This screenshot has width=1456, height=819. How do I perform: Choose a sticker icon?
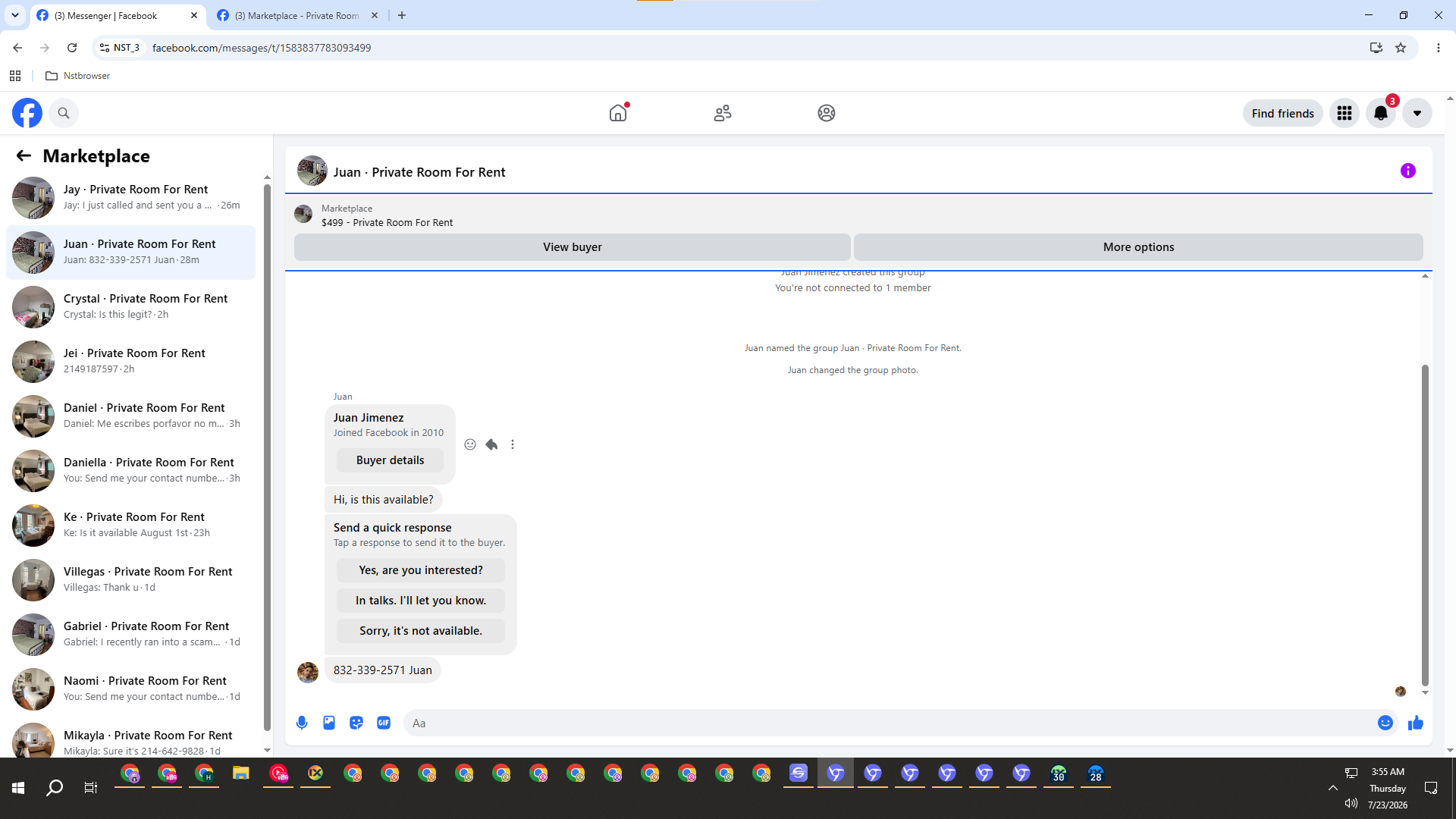[356, 723]
